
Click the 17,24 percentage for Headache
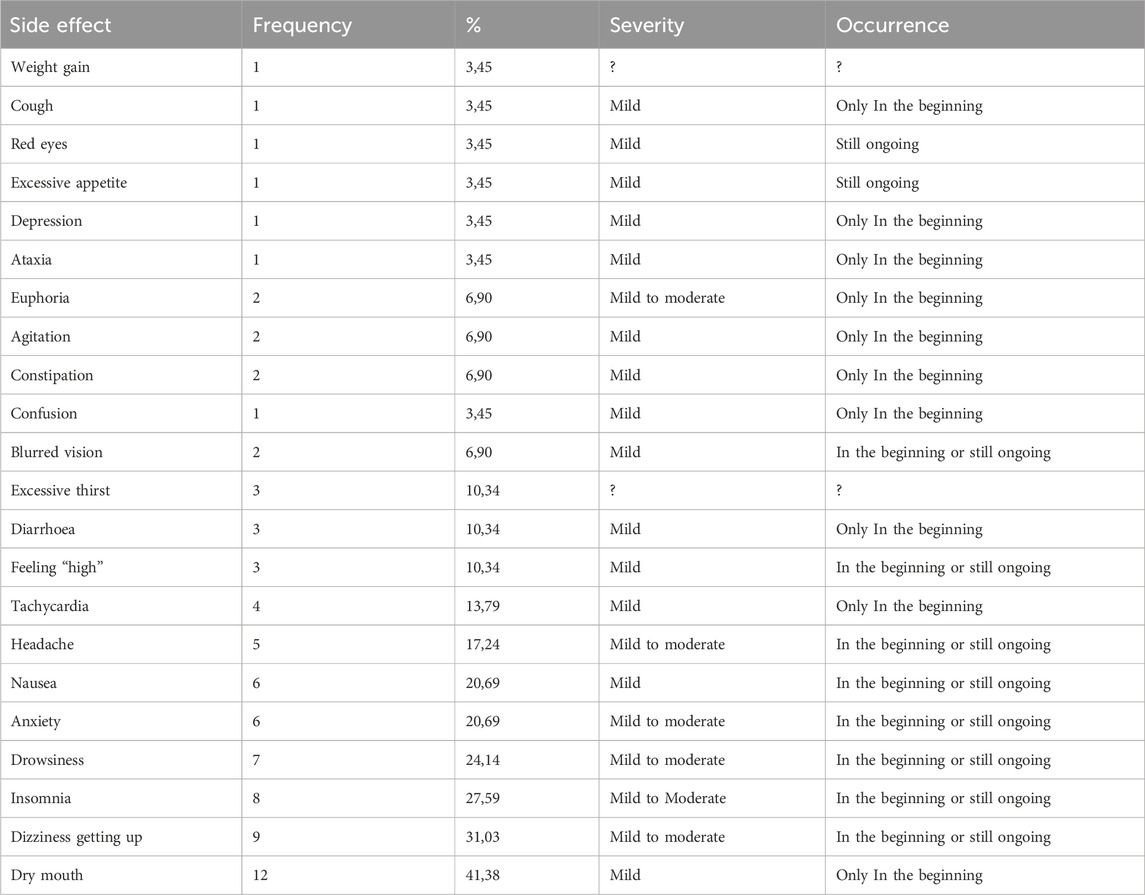[485, 645]
